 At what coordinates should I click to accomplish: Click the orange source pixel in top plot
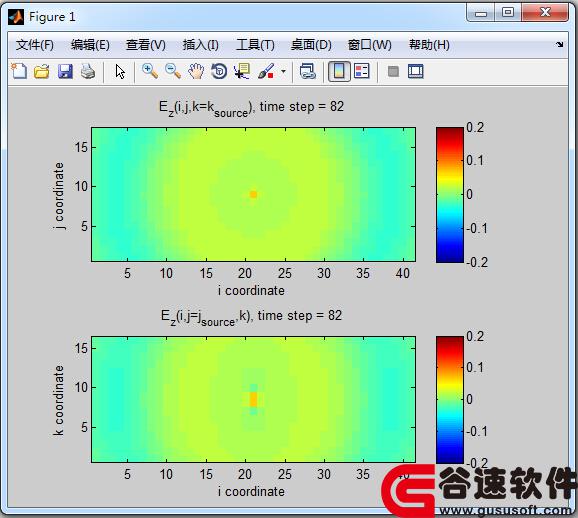coord(253,194)
